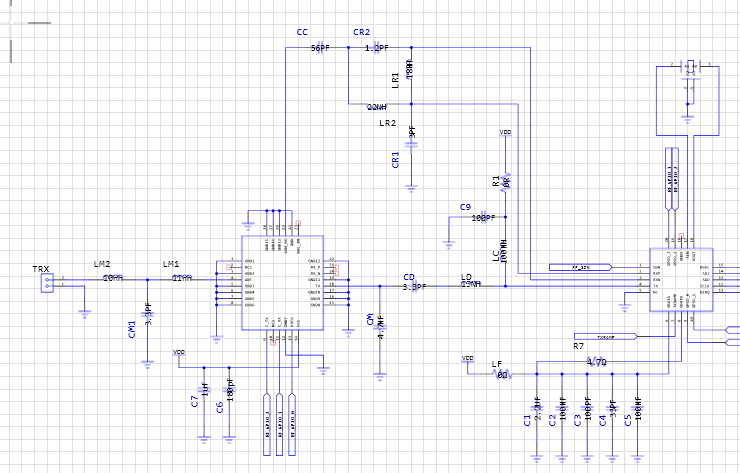The height and width of the screenshot is (473, 740).
Task: Click the 0R resistor value
Action: click(x=507, y=180)
